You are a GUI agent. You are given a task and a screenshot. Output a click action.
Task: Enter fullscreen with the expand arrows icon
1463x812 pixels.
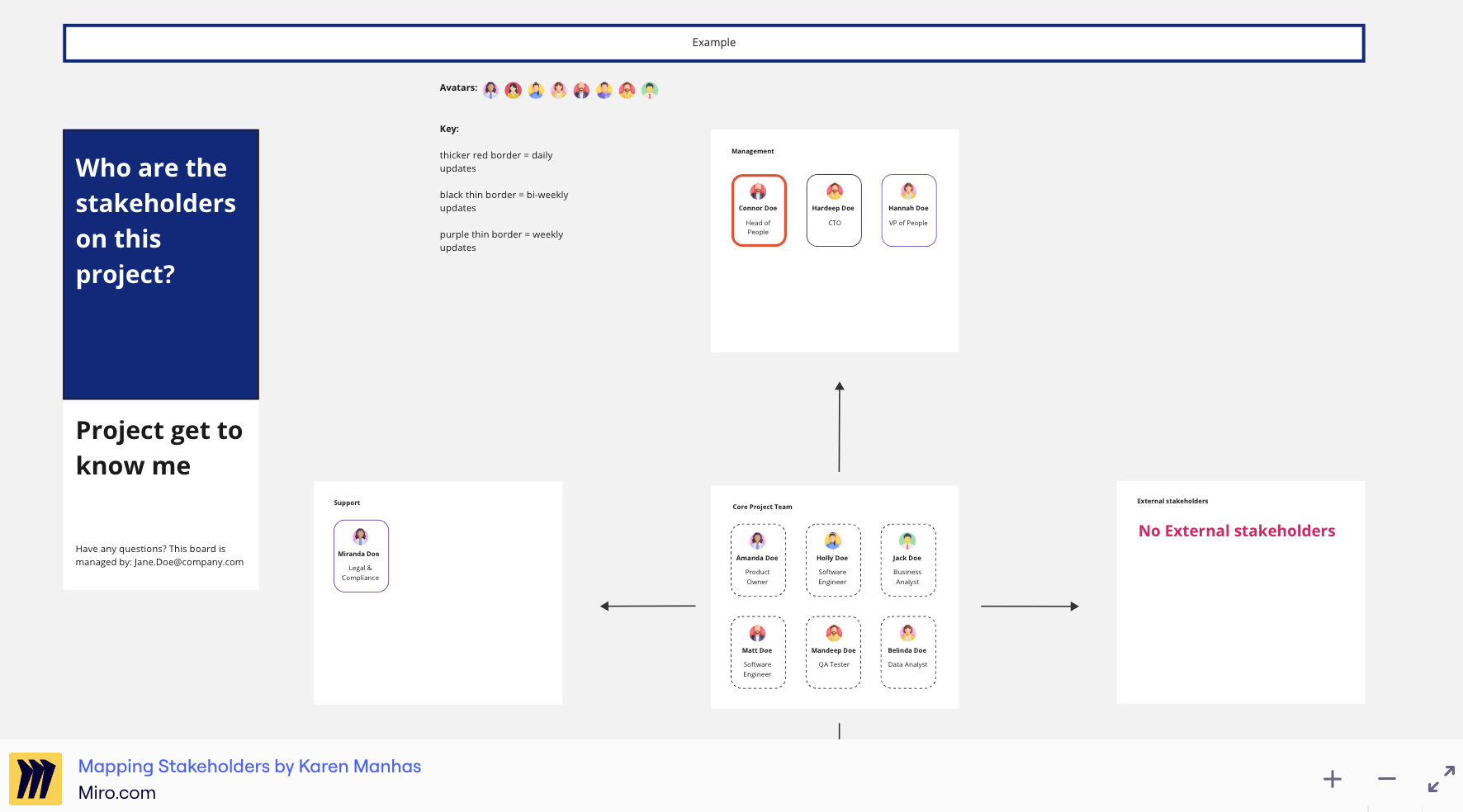click(x=1442, y=777)
